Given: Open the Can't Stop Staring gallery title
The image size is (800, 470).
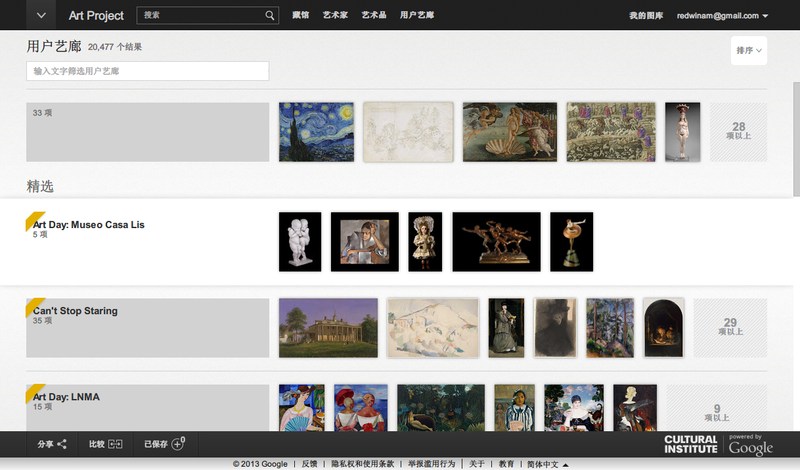Looking at the screenshot, I should tap(75, 311).
